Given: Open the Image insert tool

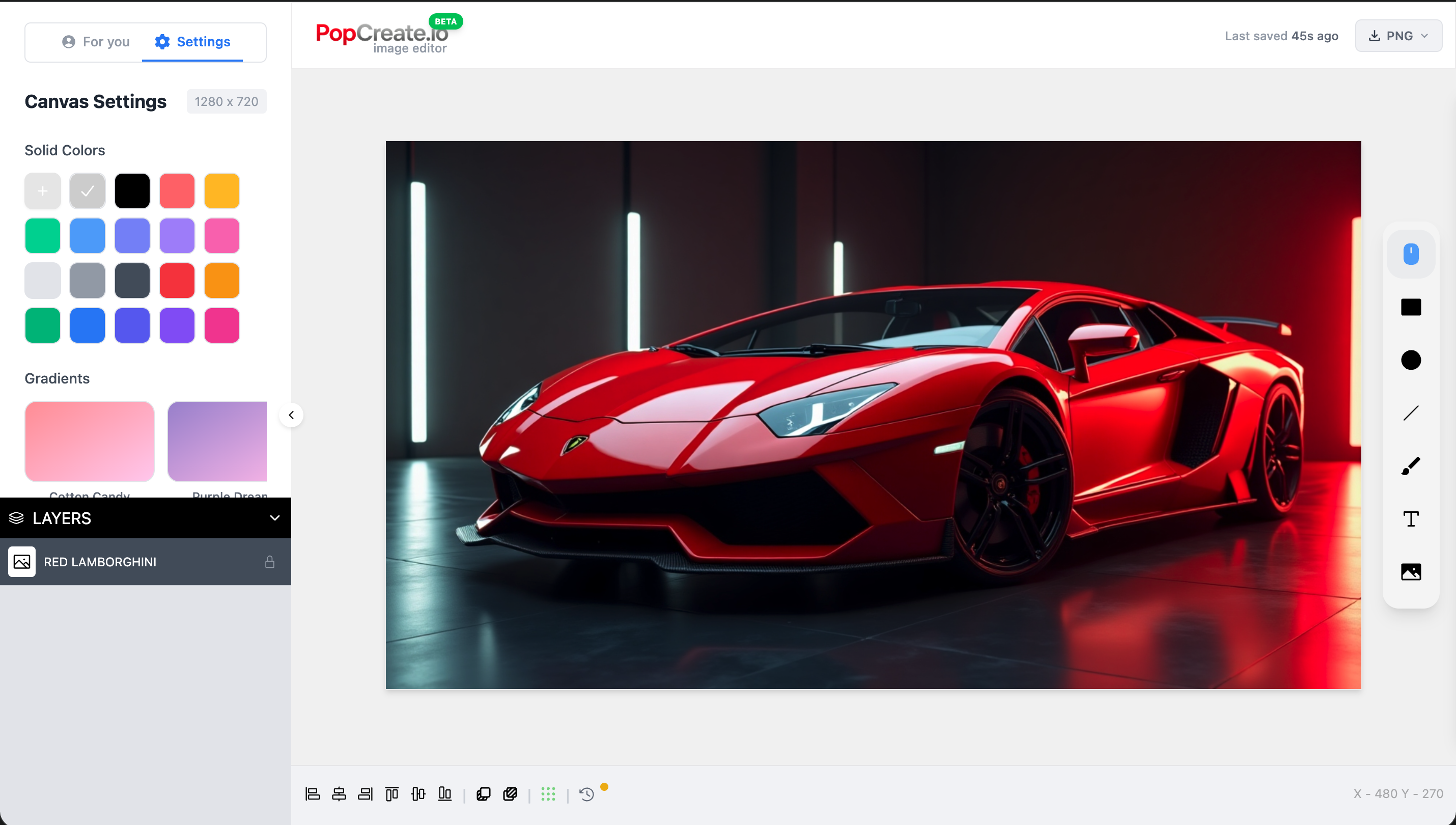Looking at the screenshot, I should click(1410, 571).
